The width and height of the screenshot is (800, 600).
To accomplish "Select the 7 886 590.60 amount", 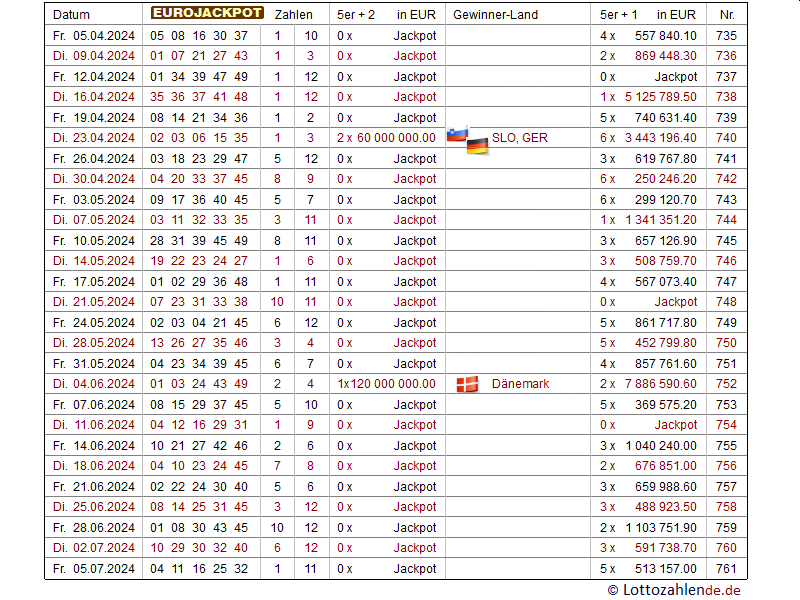I will [661, 384].
